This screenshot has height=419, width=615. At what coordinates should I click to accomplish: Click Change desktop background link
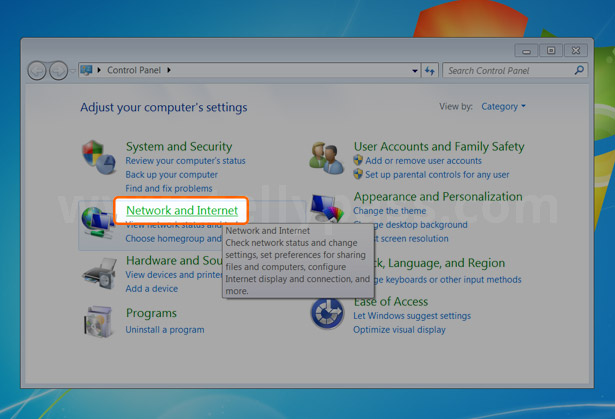tap(420, 225)
